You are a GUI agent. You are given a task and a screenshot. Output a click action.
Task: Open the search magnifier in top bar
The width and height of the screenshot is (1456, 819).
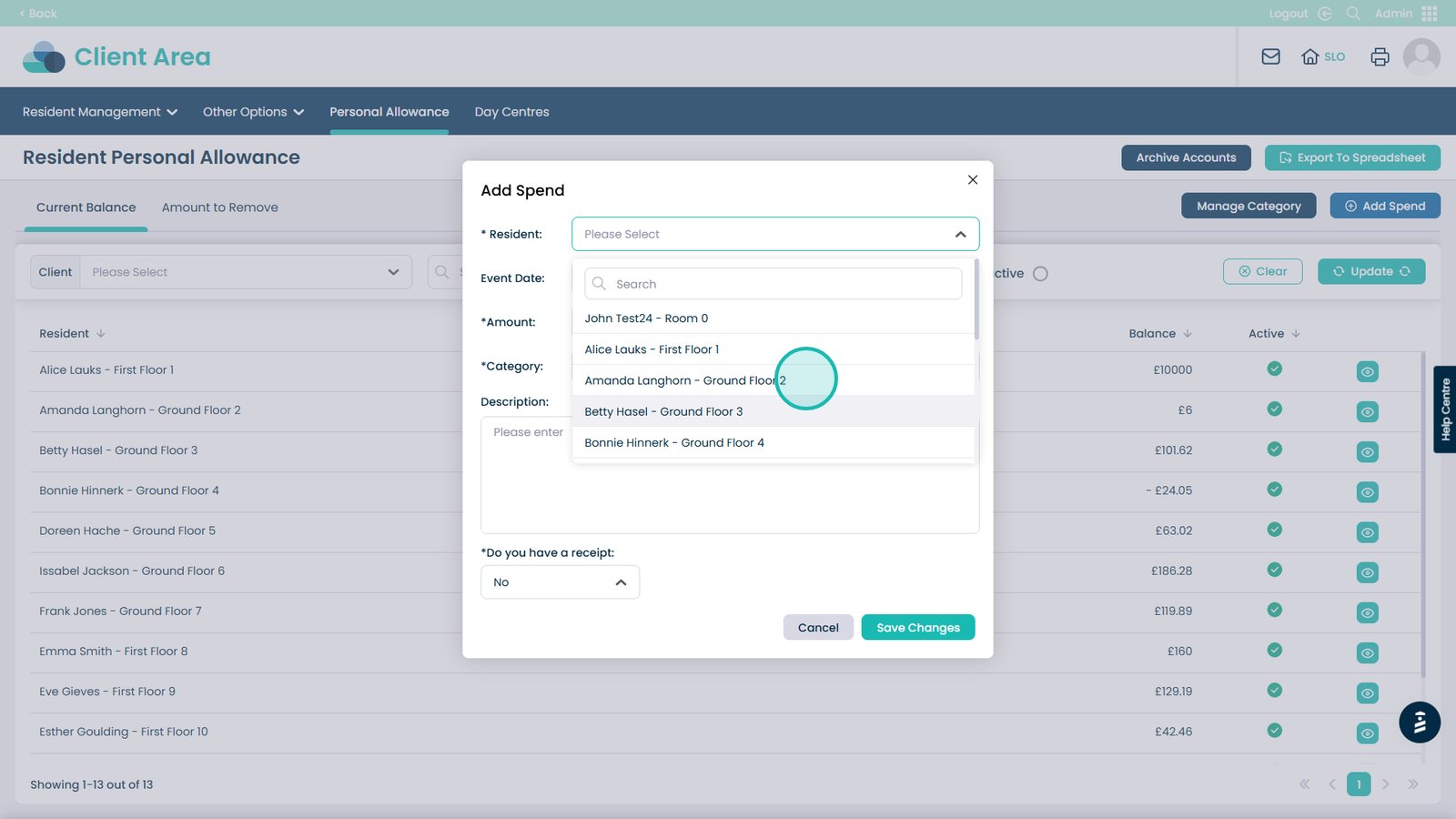coord(1353,14)
